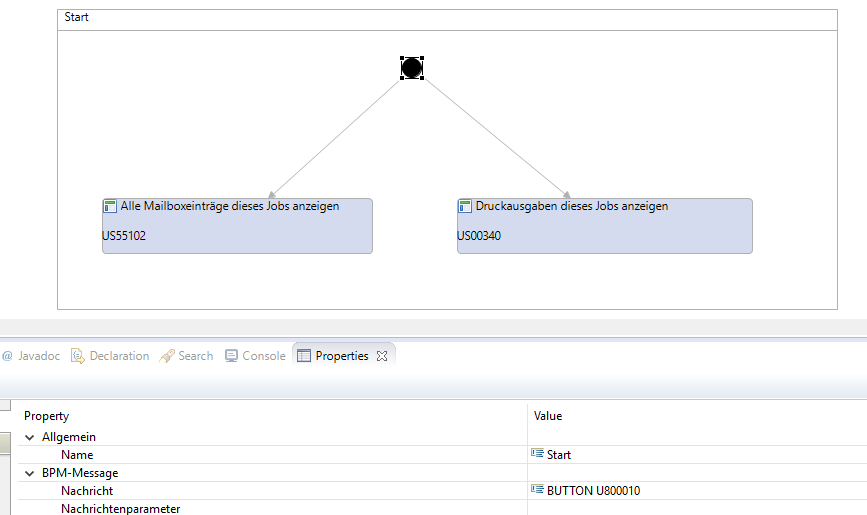Click the form icon on the Mailboxeinträge node
This screenshot has width=867, height=515.
[x=109, y=206]
